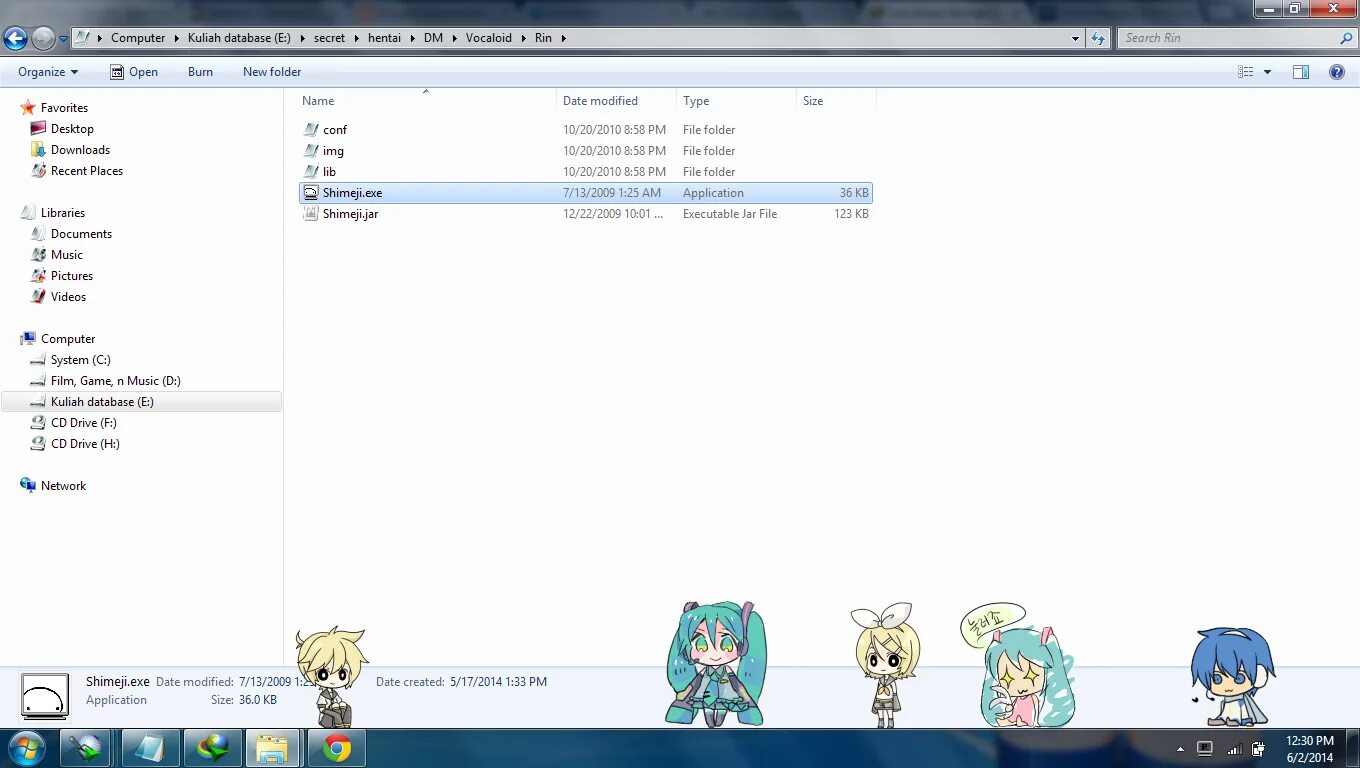
Task: Refresh the folder using address bar button
Action: click(1098, 38)
